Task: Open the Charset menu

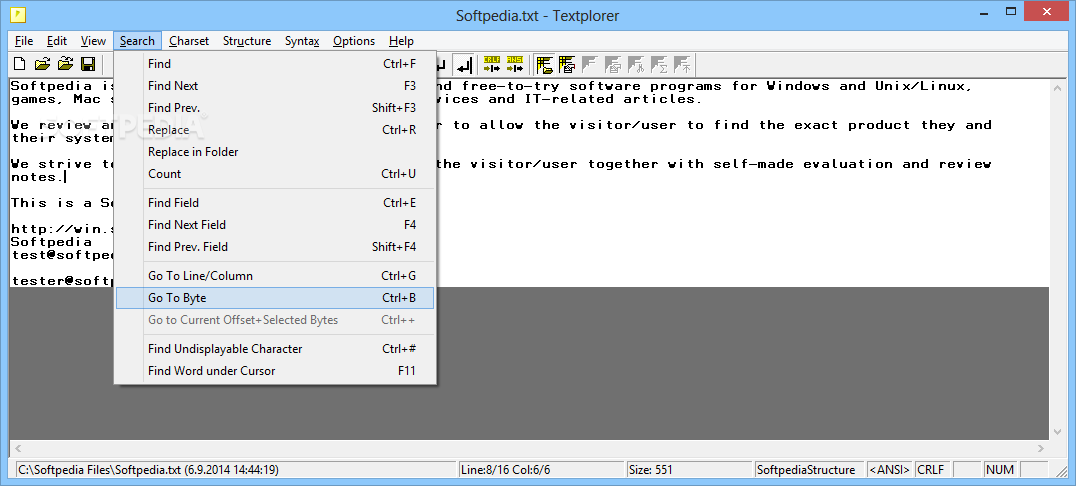Action: tap(189, 41)
